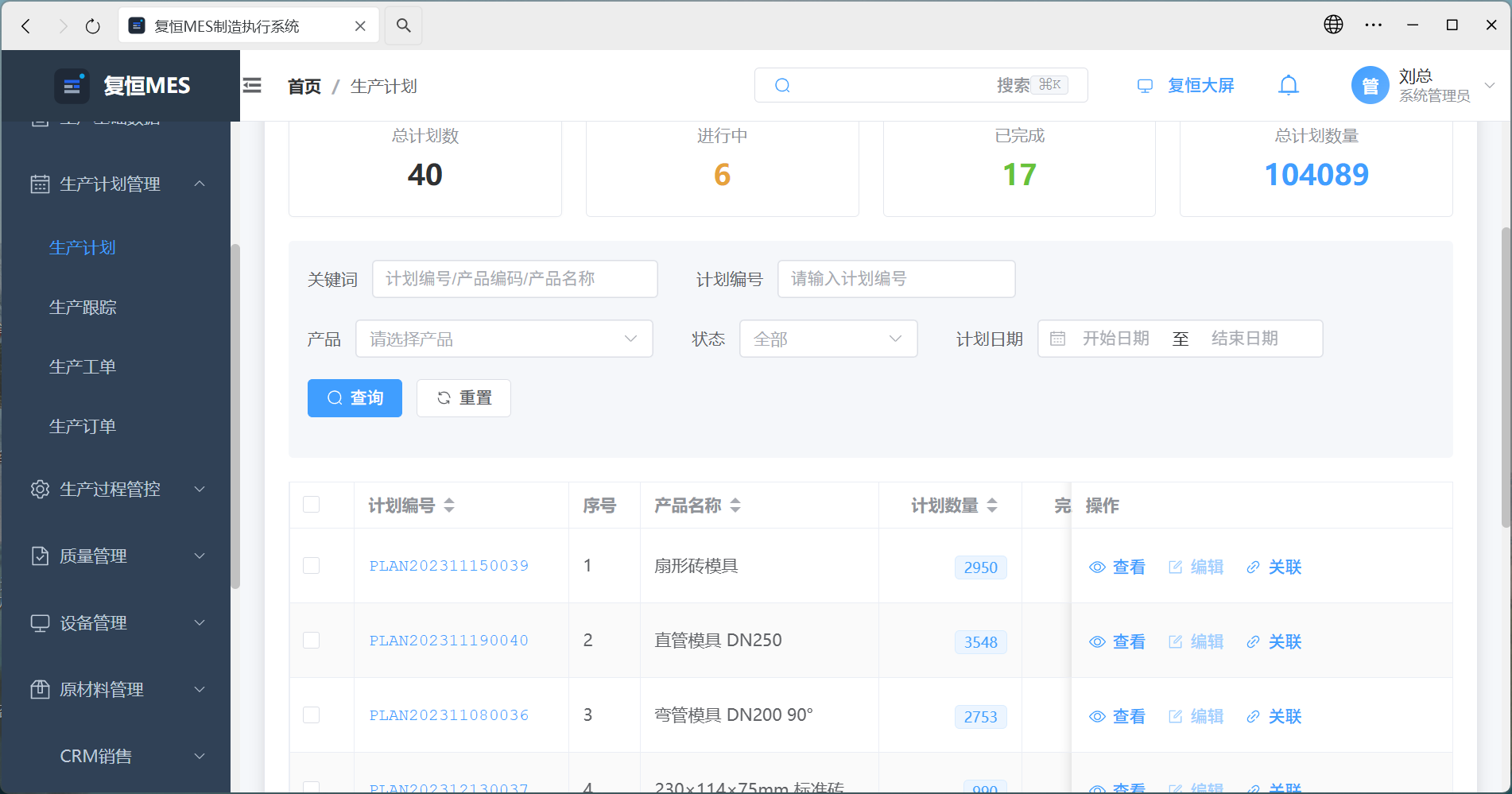
Task: Focus the 计划编号 input field
Action: pos(896,279)
